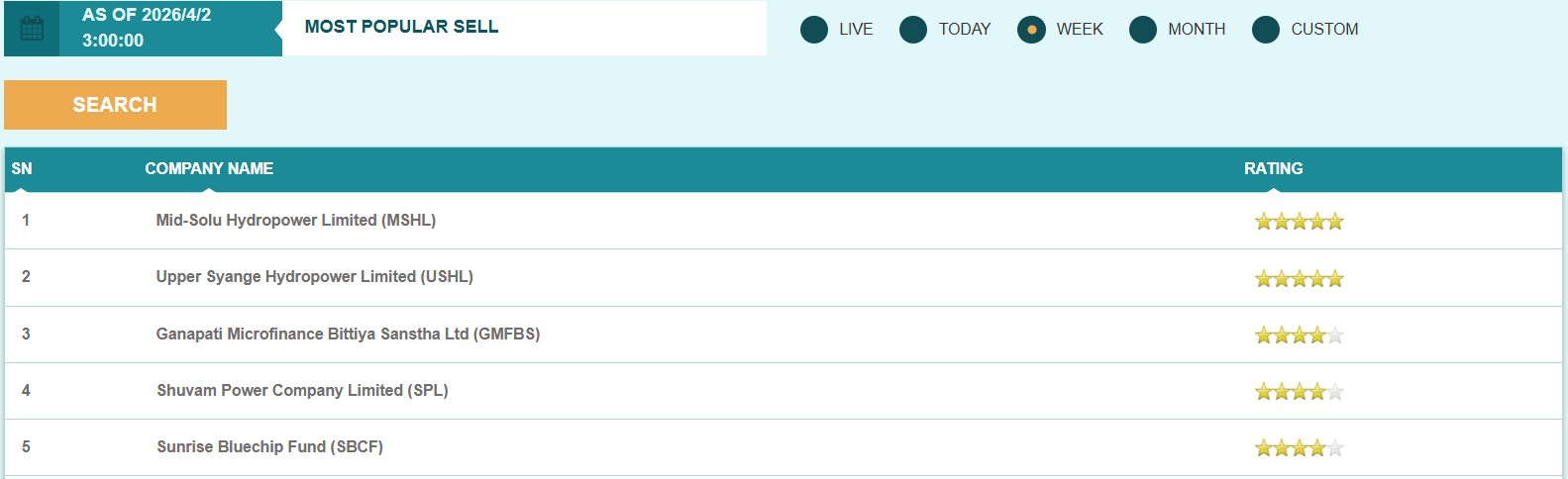Open Shuvam Power Company Limited (SPL)
The width and height of the screenshot is (1568, 479).
click(302, 391)
